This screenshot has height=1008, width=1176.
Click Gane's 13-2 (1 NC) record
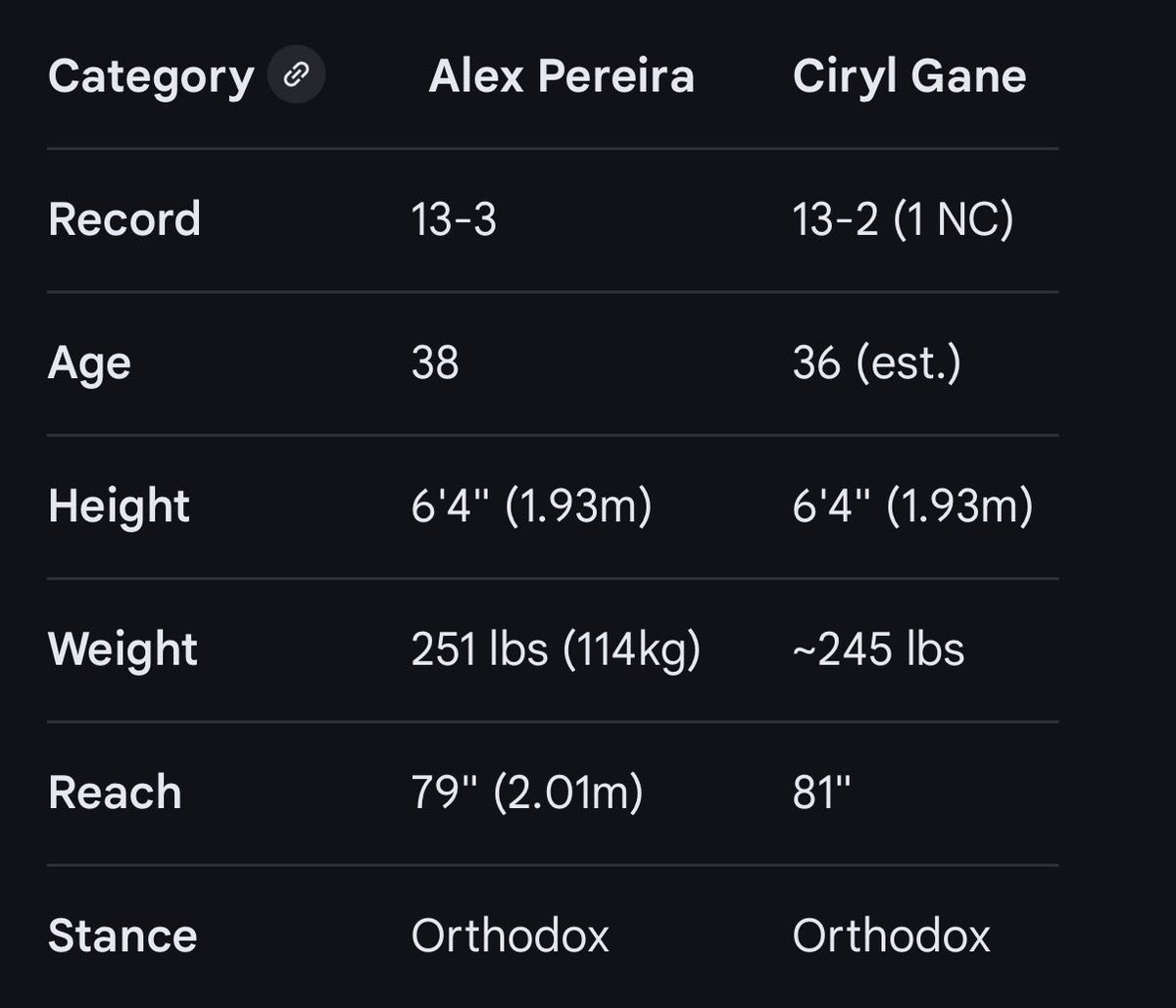[x=903, y=220]
